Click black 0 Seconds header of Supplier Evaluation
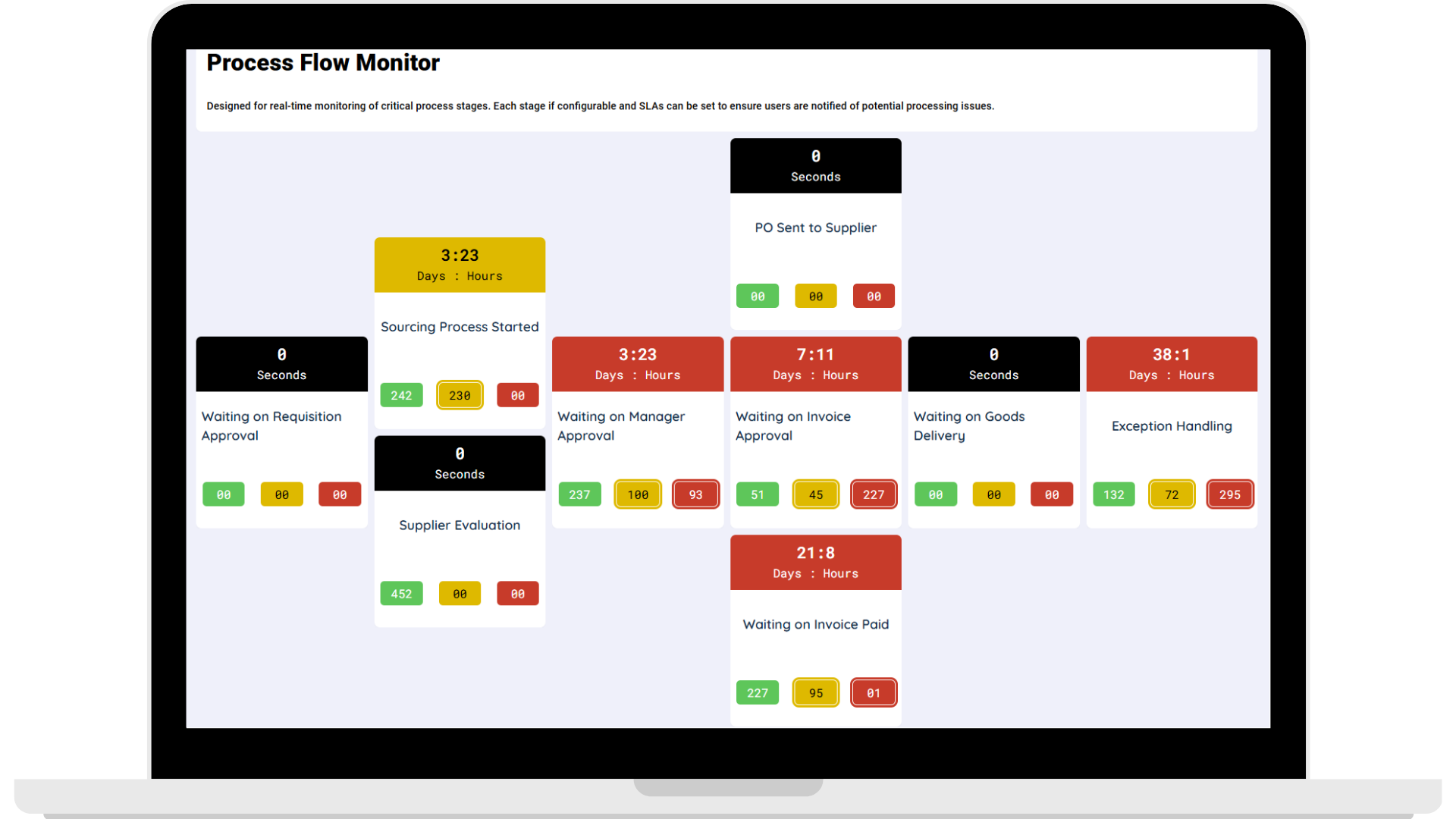 [x=460, y=463]
